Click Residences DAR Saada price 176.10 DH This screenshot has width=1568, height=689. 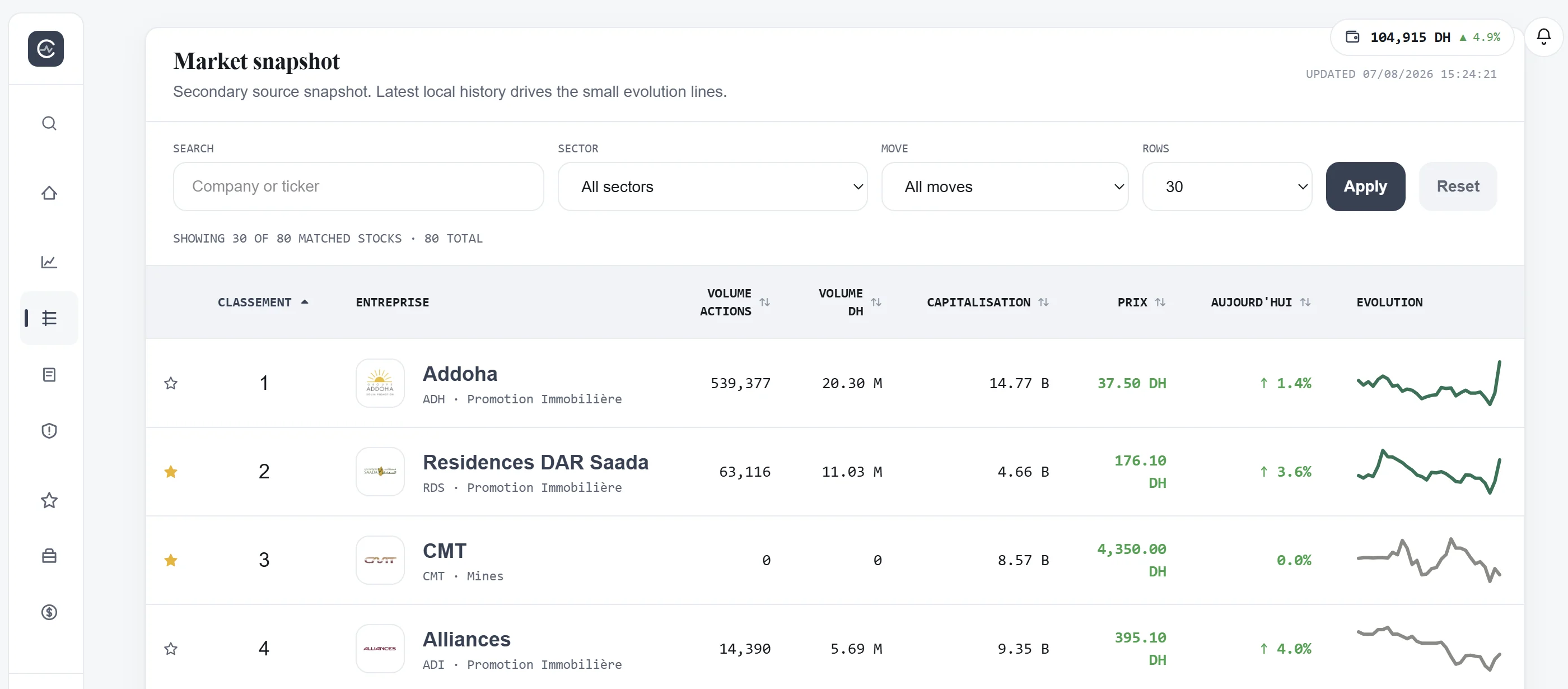click(x=1140, y=472)
